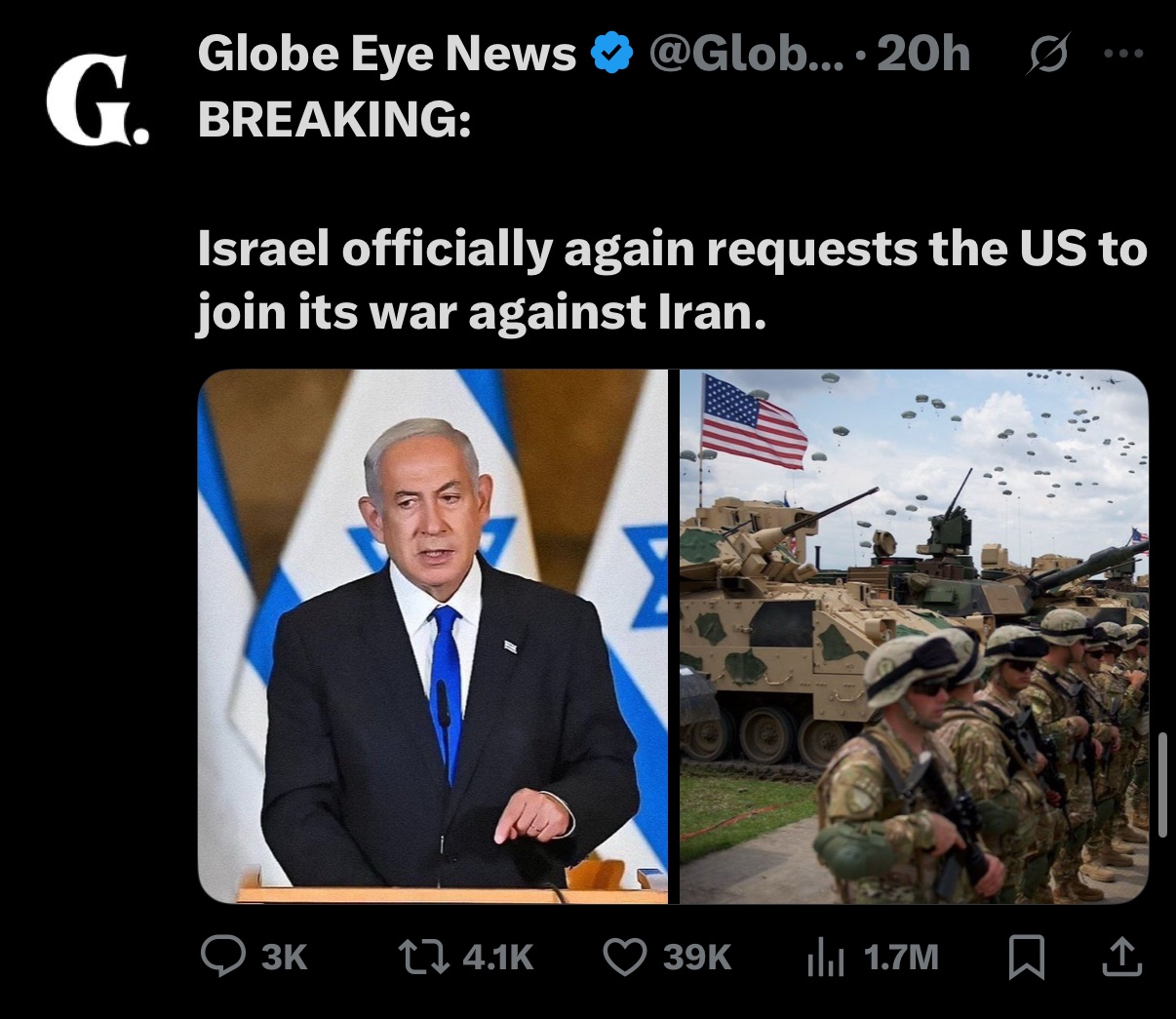
Task: Click the 39K likes count
Action: coord(697,958)
